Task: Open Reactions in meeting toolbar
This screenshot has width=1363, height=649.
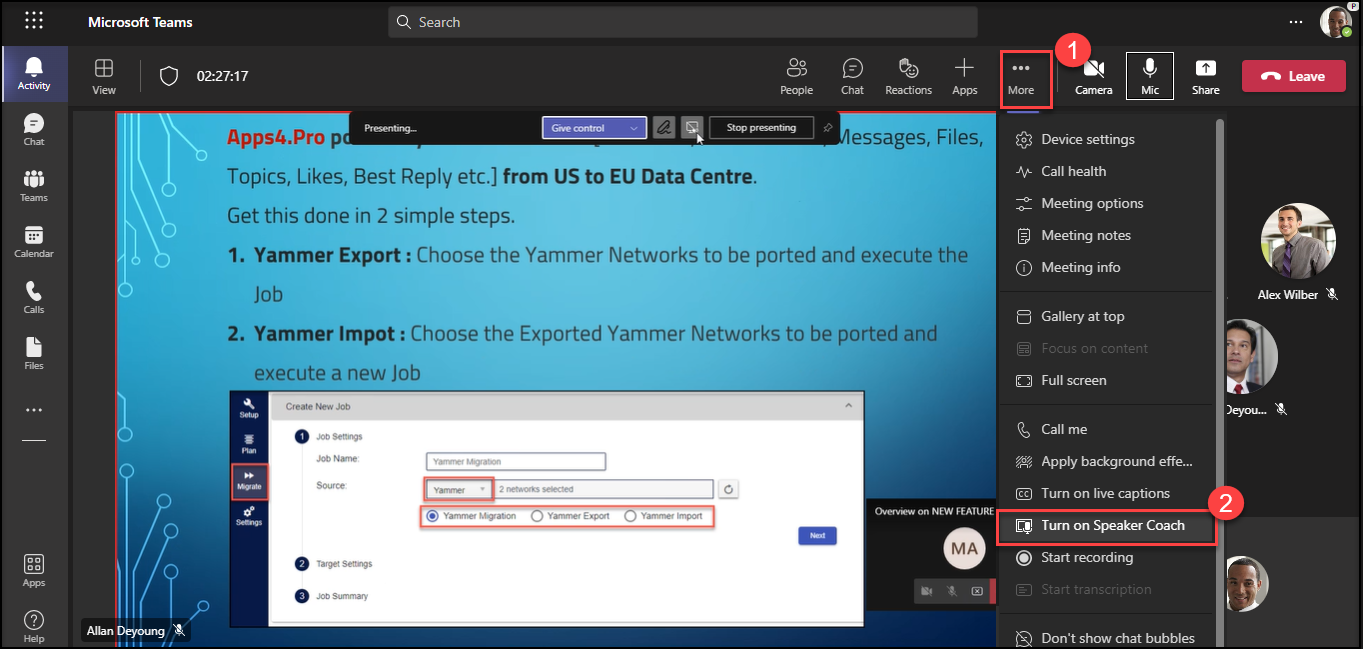Action: (908, 76)
